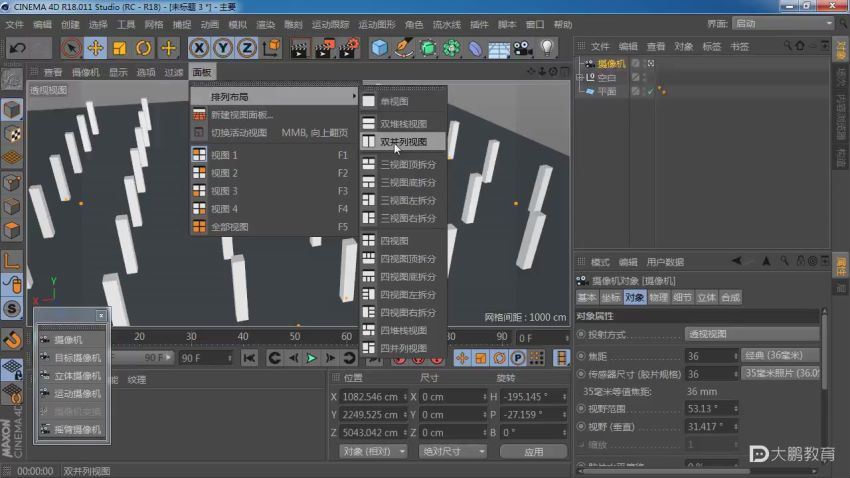The height and width of the screenshot is (478, 850).
Task: Select 全部视图 menu entry
Action: pos(273,227)
